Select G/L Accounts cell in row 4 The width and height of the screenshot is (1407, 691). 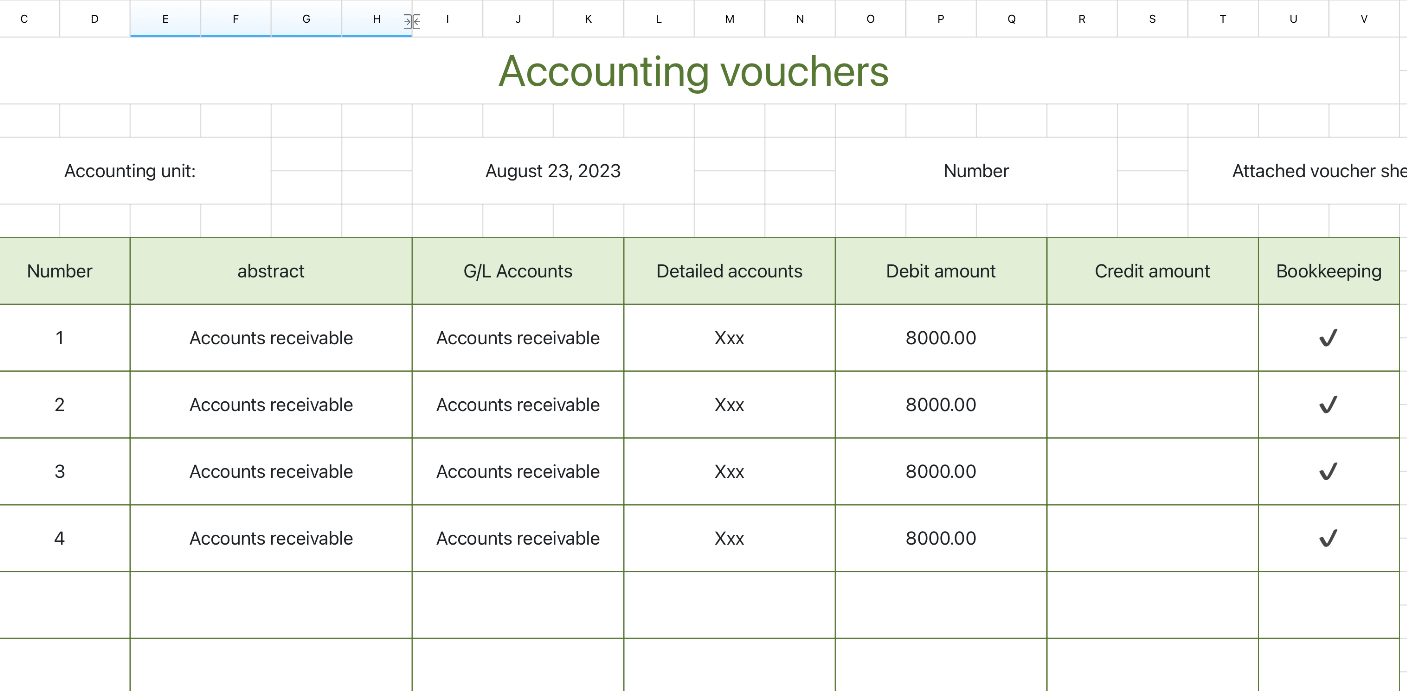tap(518, 538)
